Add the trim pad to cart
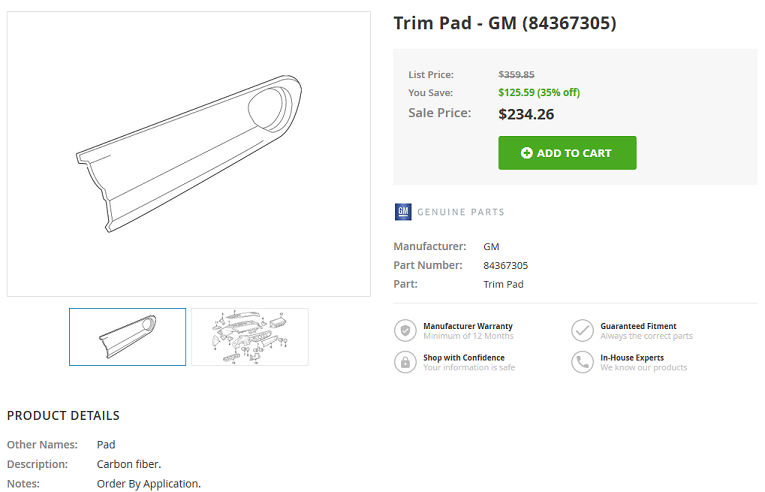The image size is (765, 492). coord(567,153)
